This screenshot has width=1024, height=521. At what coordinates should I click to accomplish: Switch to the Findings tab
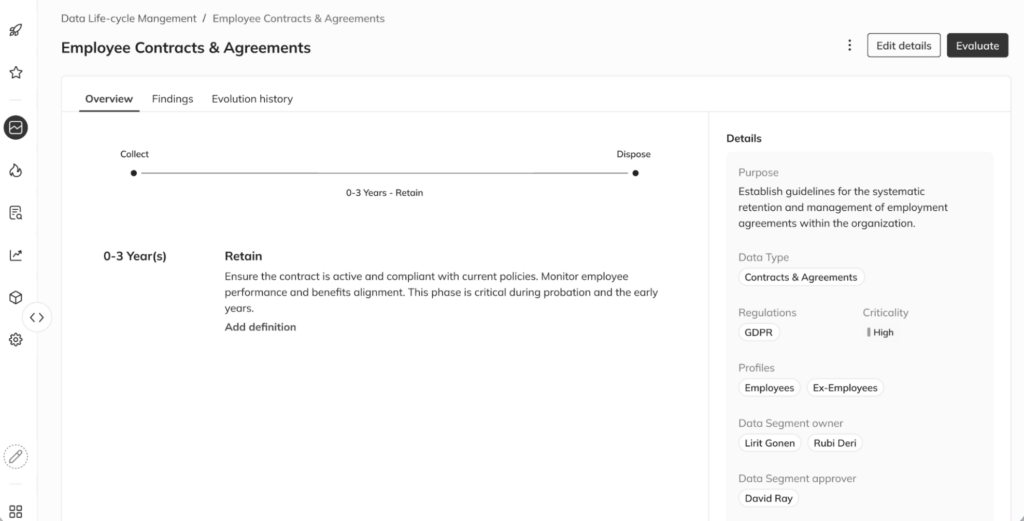pyautogui.click(x=172, y=99)
